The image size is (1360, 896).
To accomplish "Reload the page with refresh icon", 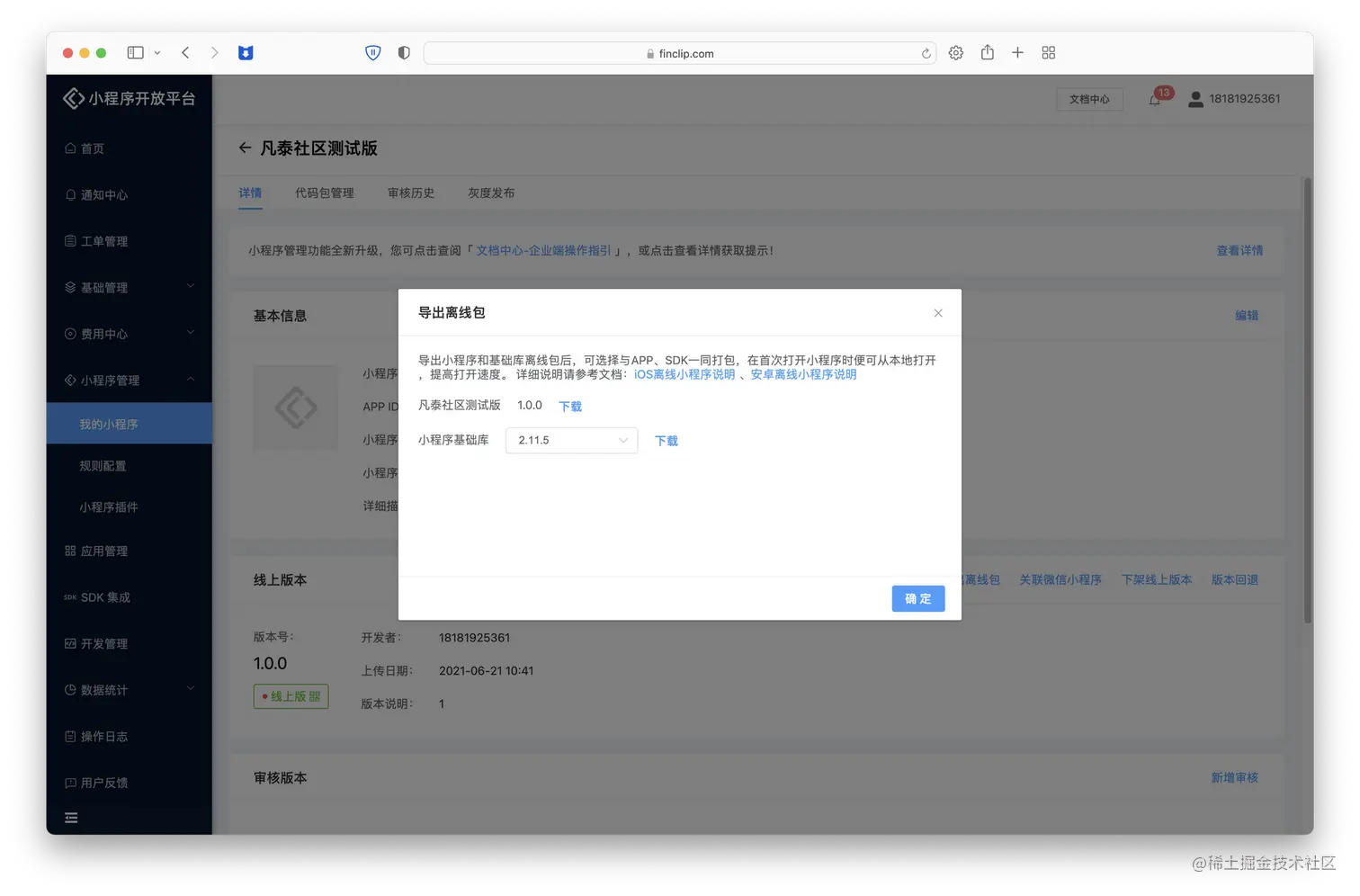I will pyautogui.click(x=926, y=54).
